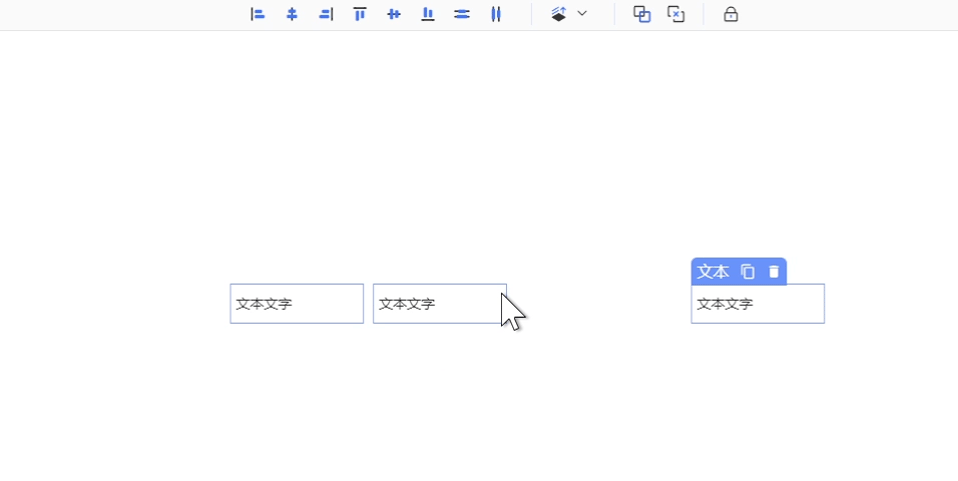Align selected elements to the left
Screen dimensions: 958x481
pyautogui.click(x=258, y=14)
